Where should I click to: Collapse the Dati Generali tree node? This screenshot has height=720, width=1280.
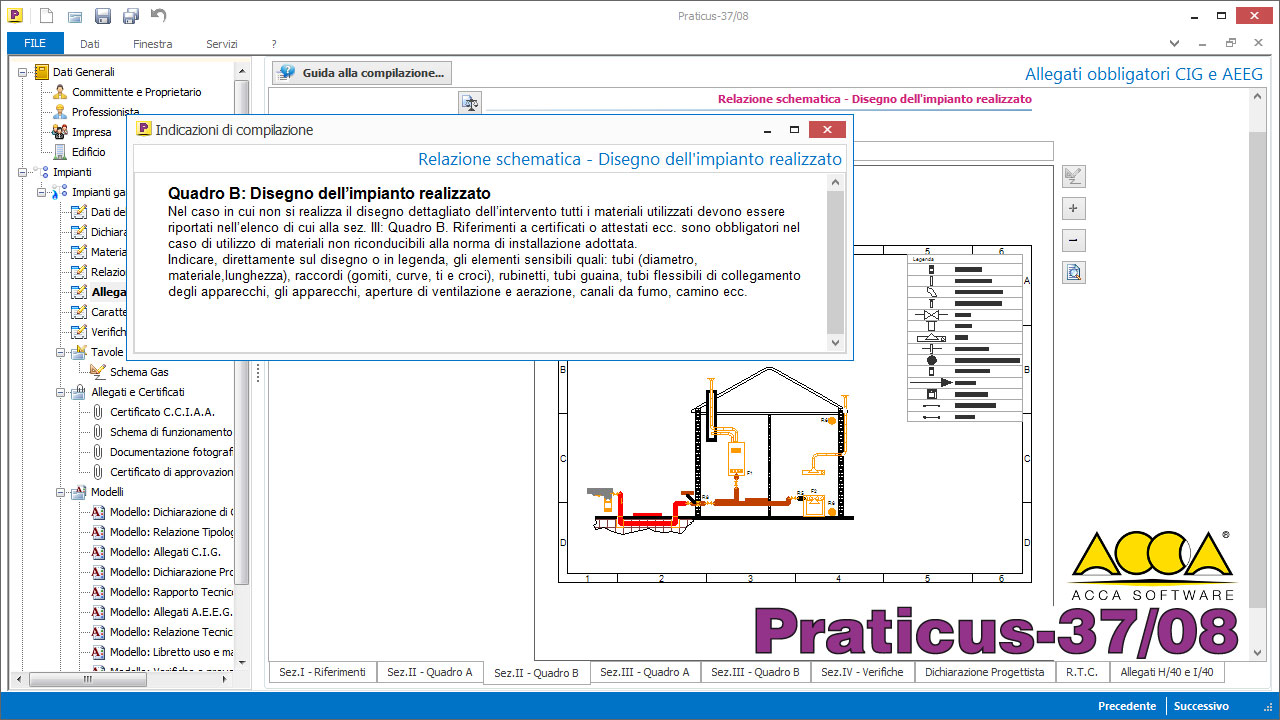tap(24, 72)
